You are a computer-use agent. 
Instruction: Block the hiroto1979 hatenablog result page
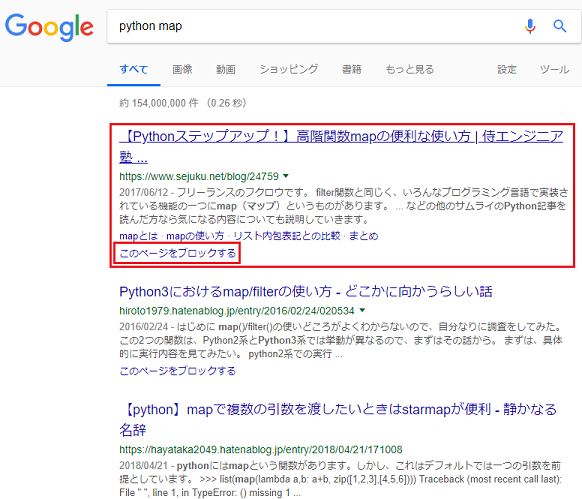coord(177,371)
